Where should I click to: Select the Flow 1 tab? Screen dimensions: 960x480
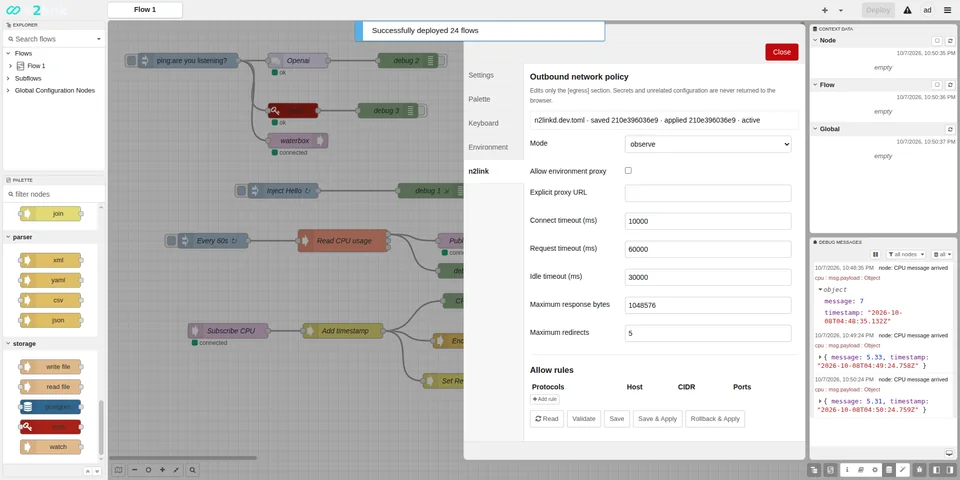point(145,10)
